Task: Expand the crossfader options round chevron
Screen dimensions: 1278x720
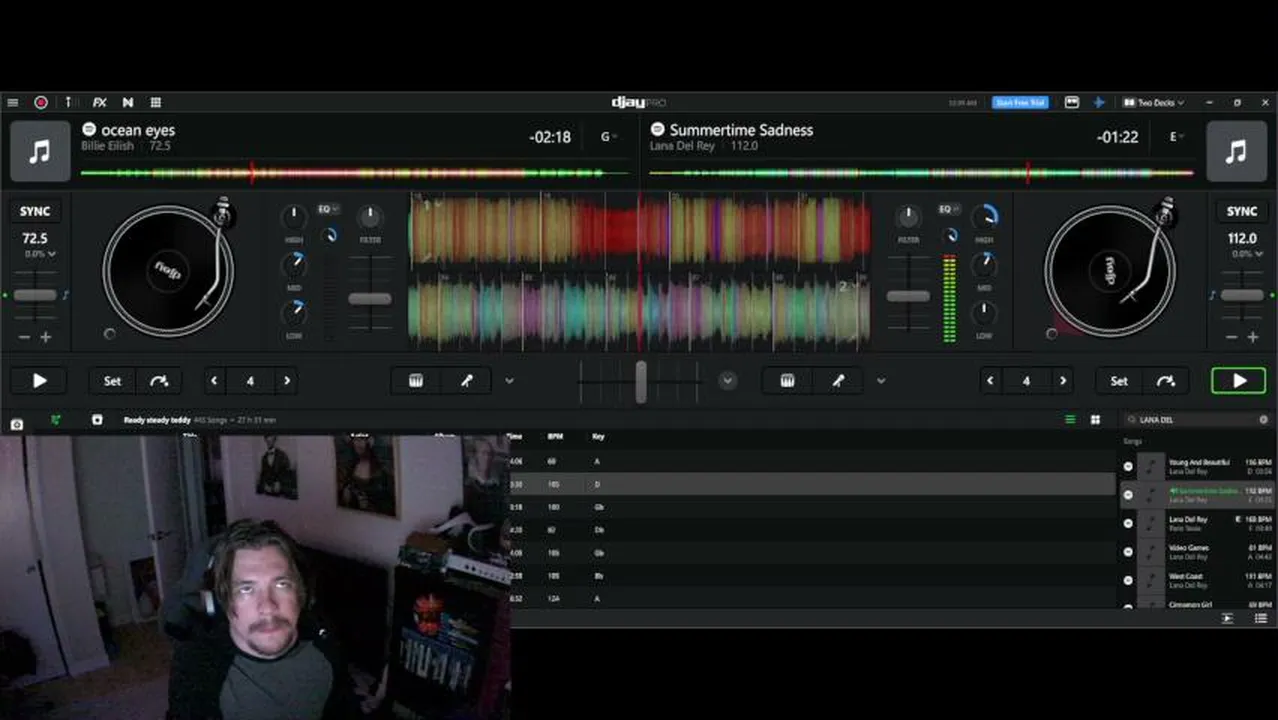Action: point(728,381)
